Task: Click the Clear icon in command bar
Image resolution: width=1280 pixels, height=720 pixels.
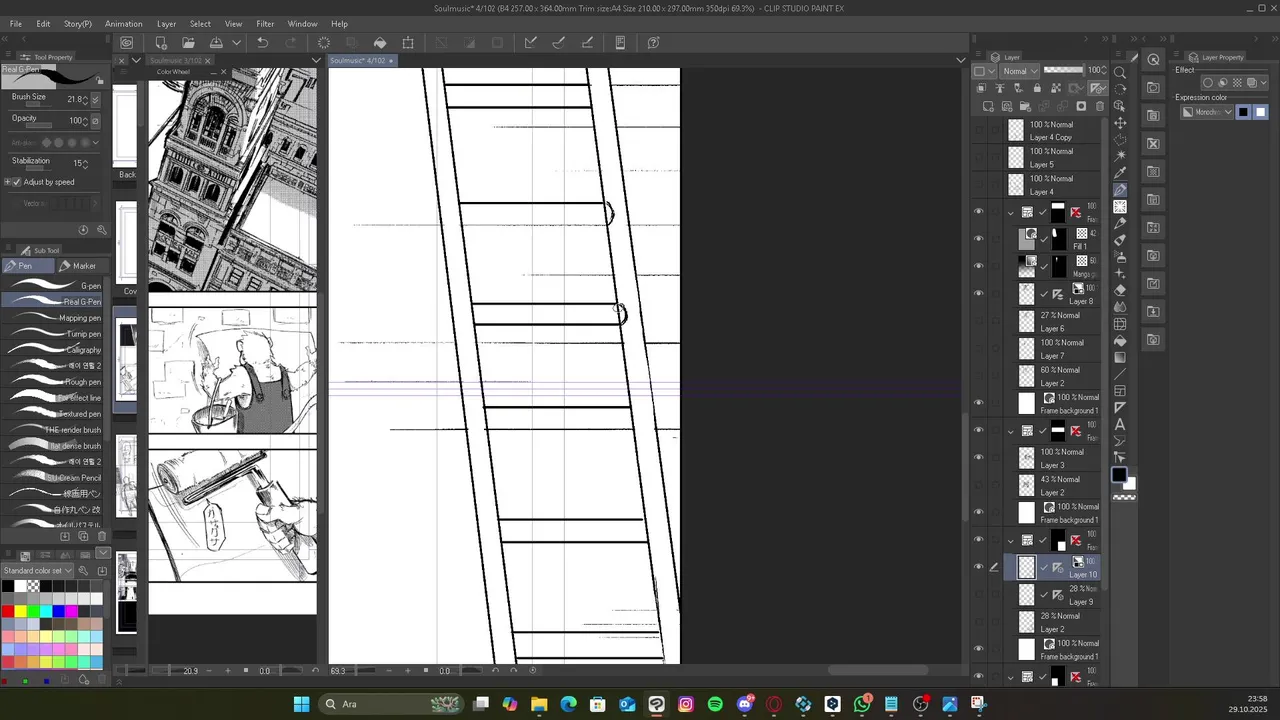Action: (323, 43)
